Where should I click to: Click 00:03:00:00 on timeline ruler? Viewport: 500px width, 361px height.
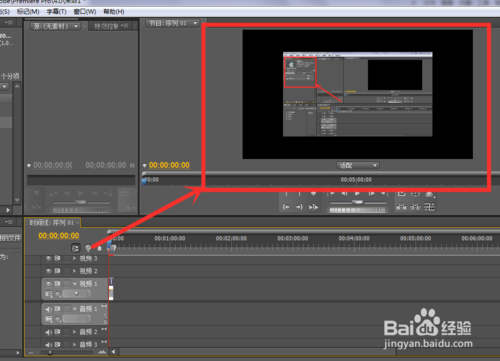[292, 238]
